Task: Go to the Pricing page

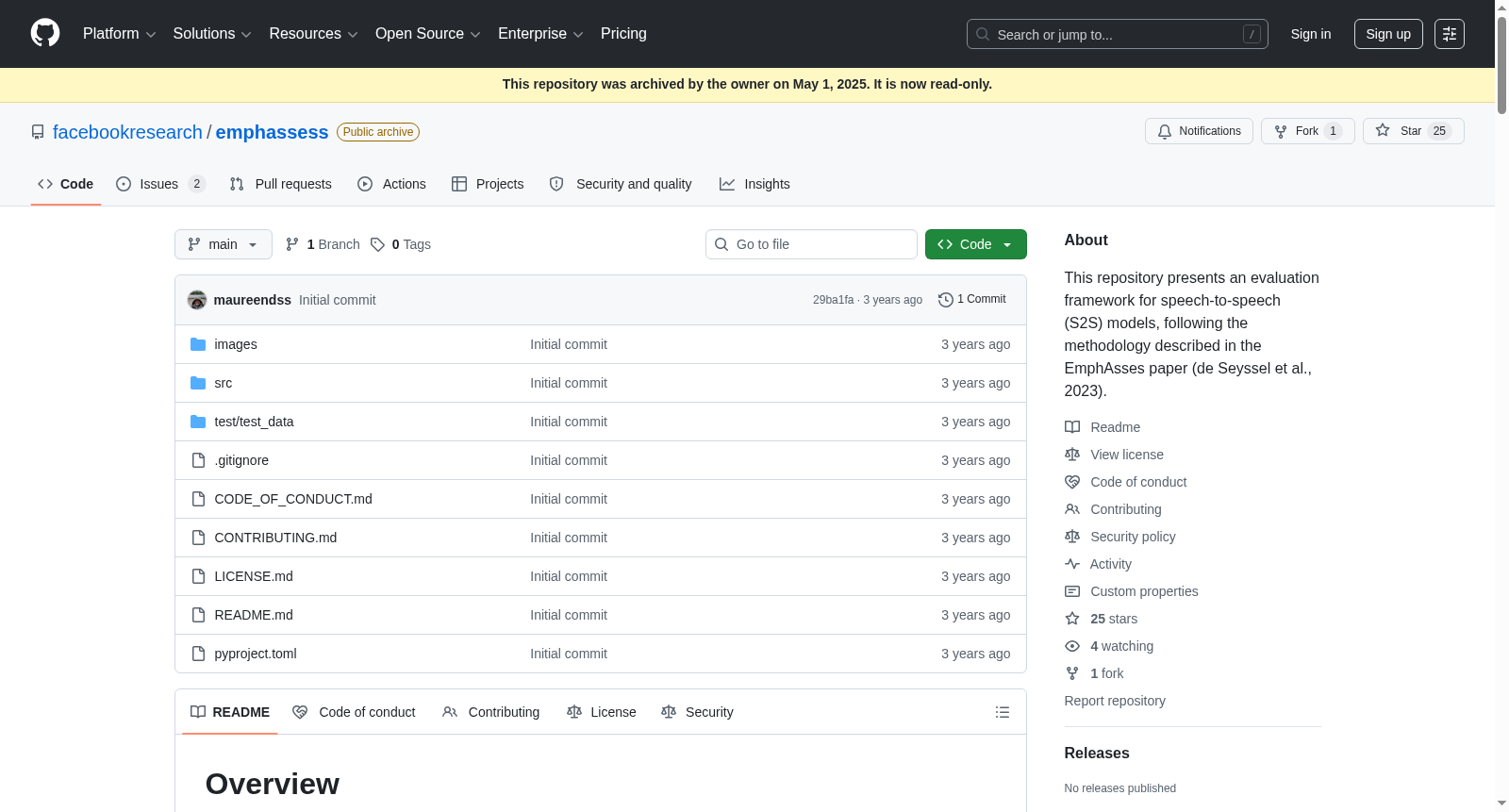Action: click(623, 34)
